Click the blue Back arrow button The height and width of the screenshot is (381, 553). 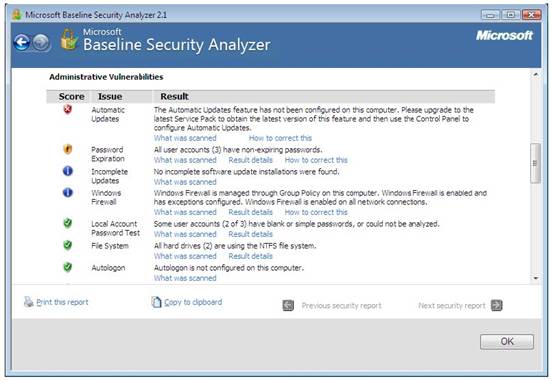pyautogui.click(x=22, y=43)
